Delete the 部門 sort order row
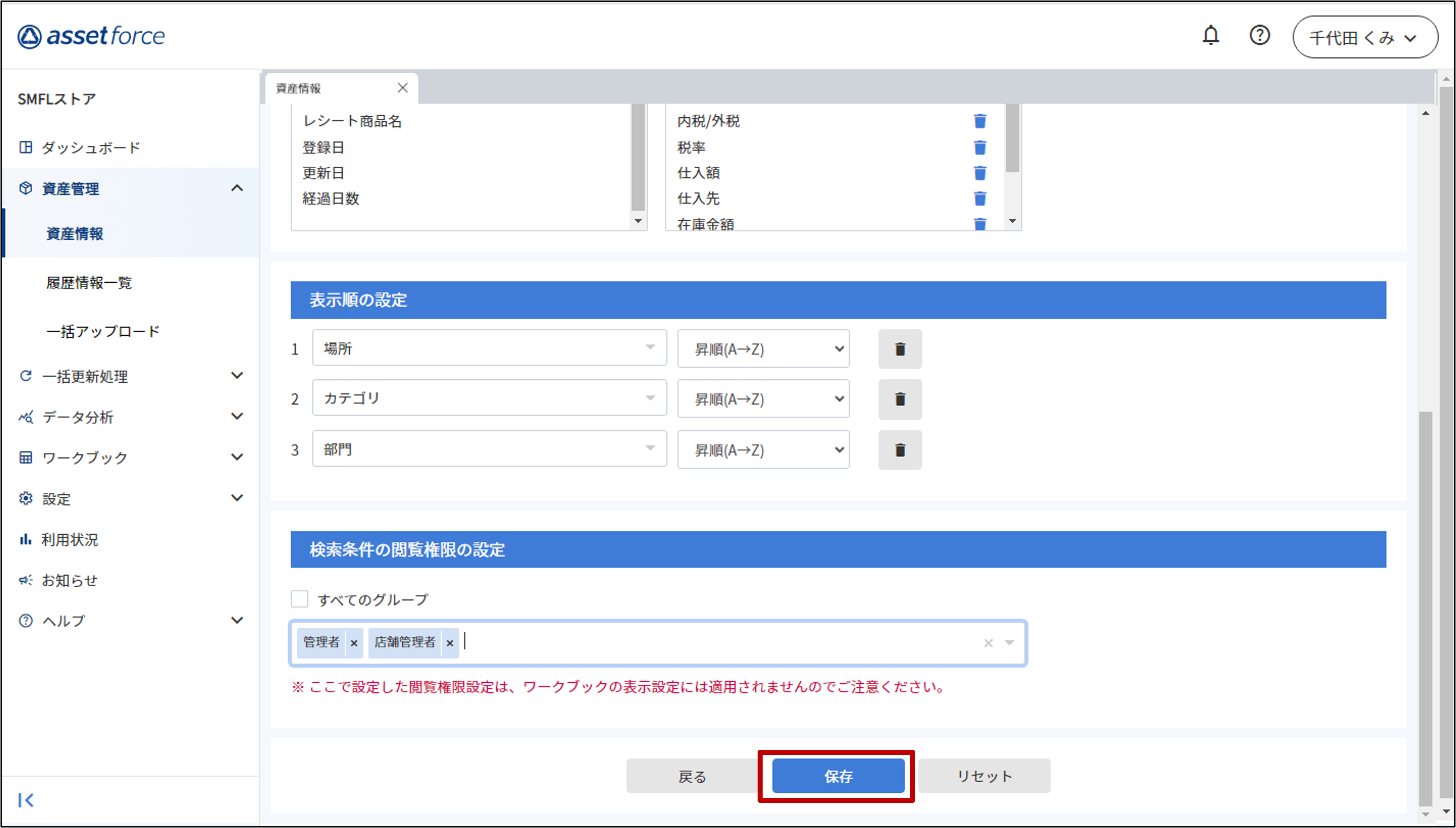This screenshot has width=1456, height=828. 900,450
